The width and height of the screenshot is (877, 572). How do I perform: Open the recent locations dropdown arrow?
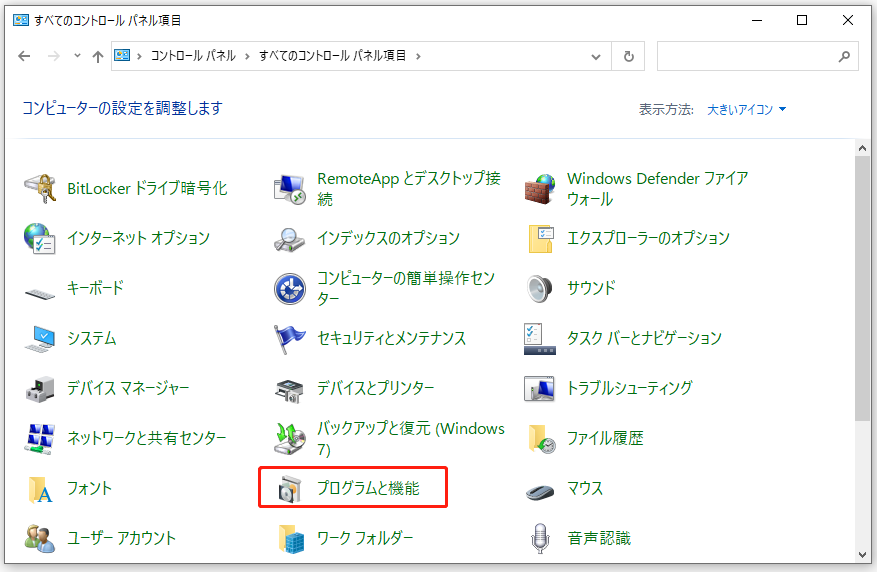coord(77,55)
